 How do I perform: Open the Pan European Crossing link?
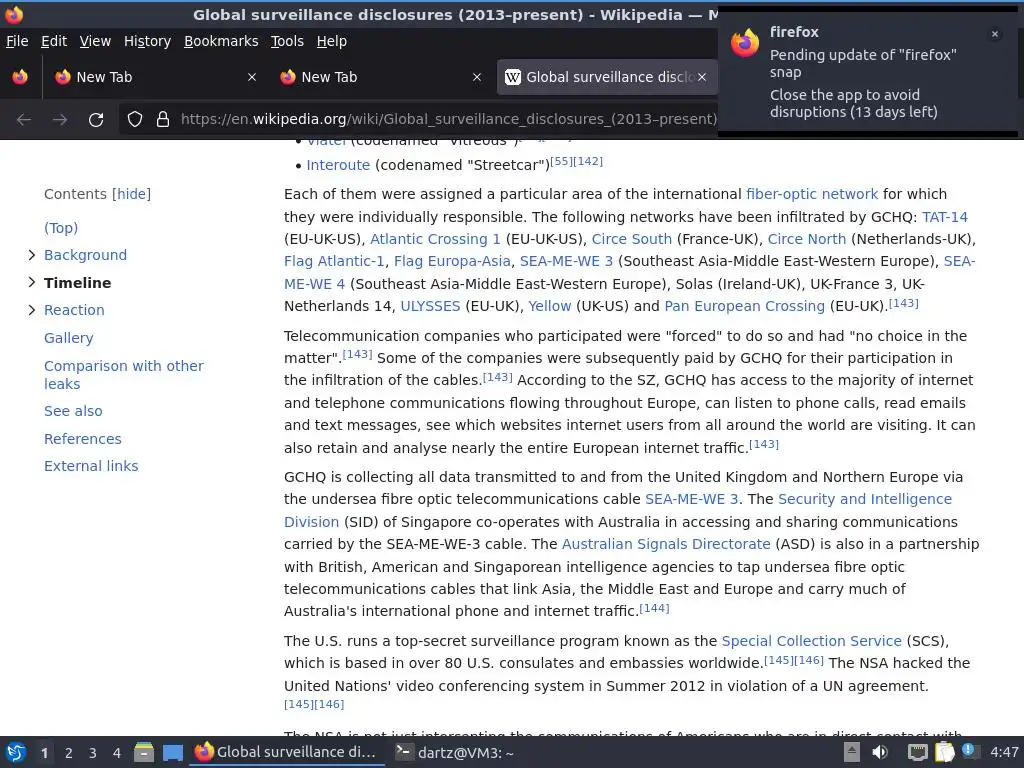[744, 306]
